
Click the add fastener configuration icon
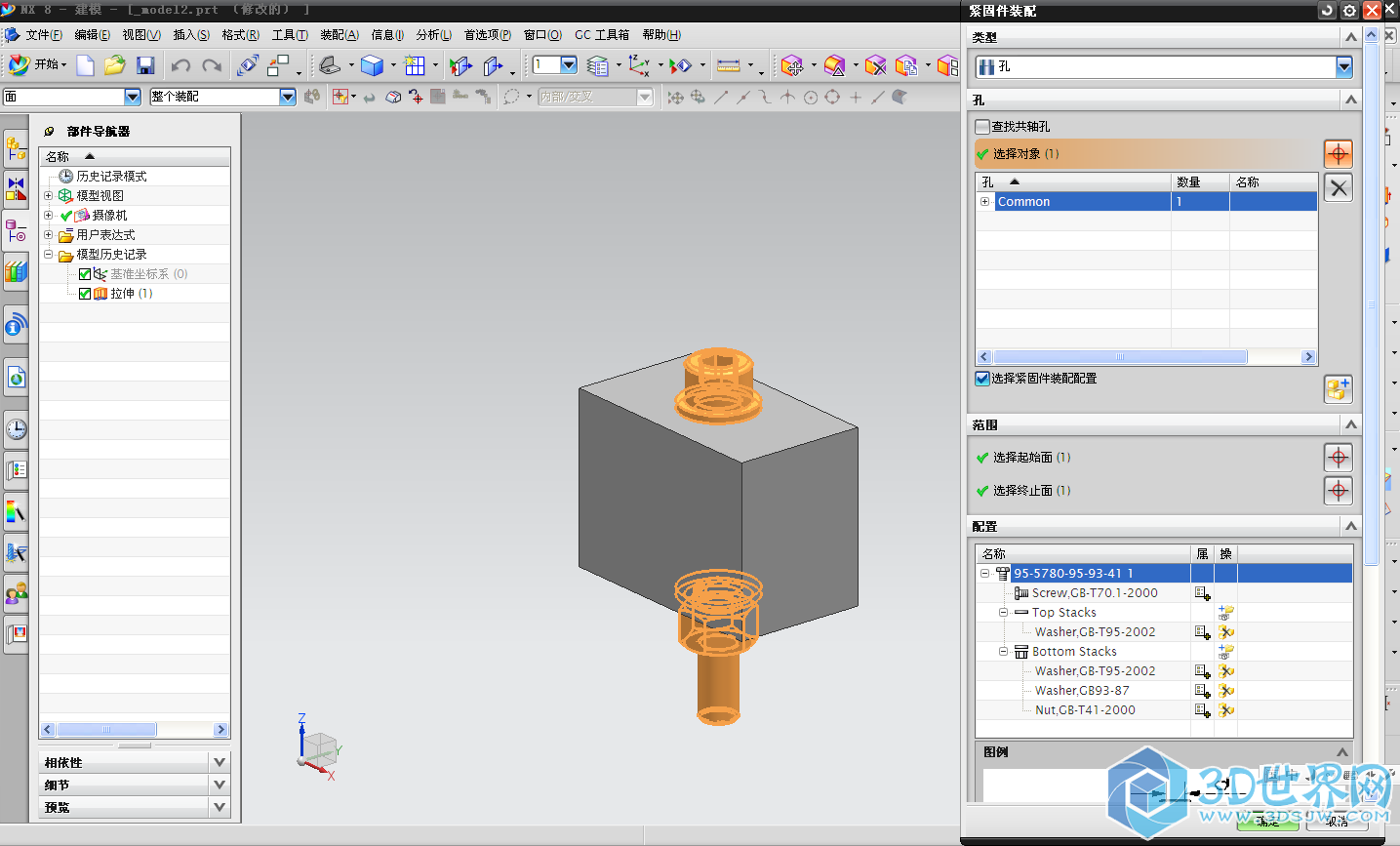[x=1339, y=388]
